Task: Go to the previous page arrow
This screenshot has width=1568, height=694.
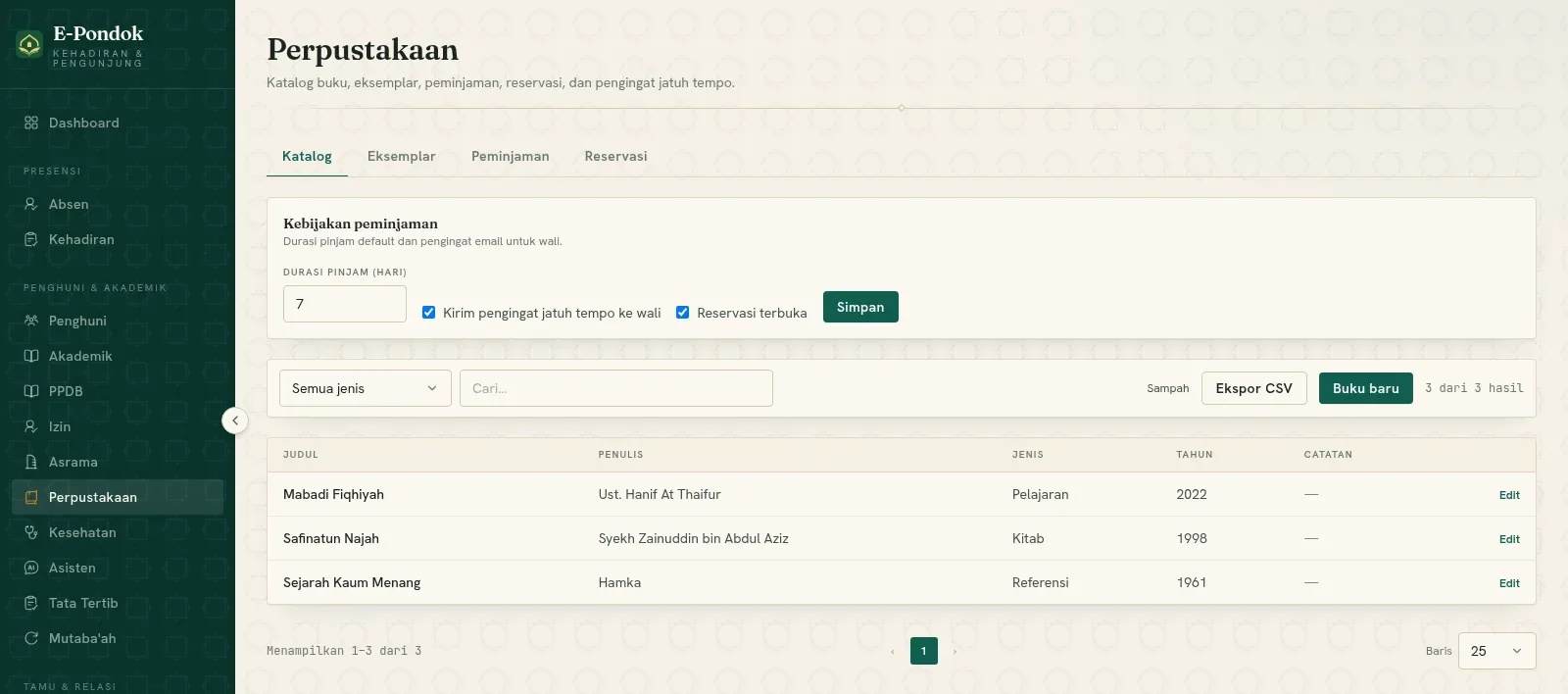Action: [893, 651]
